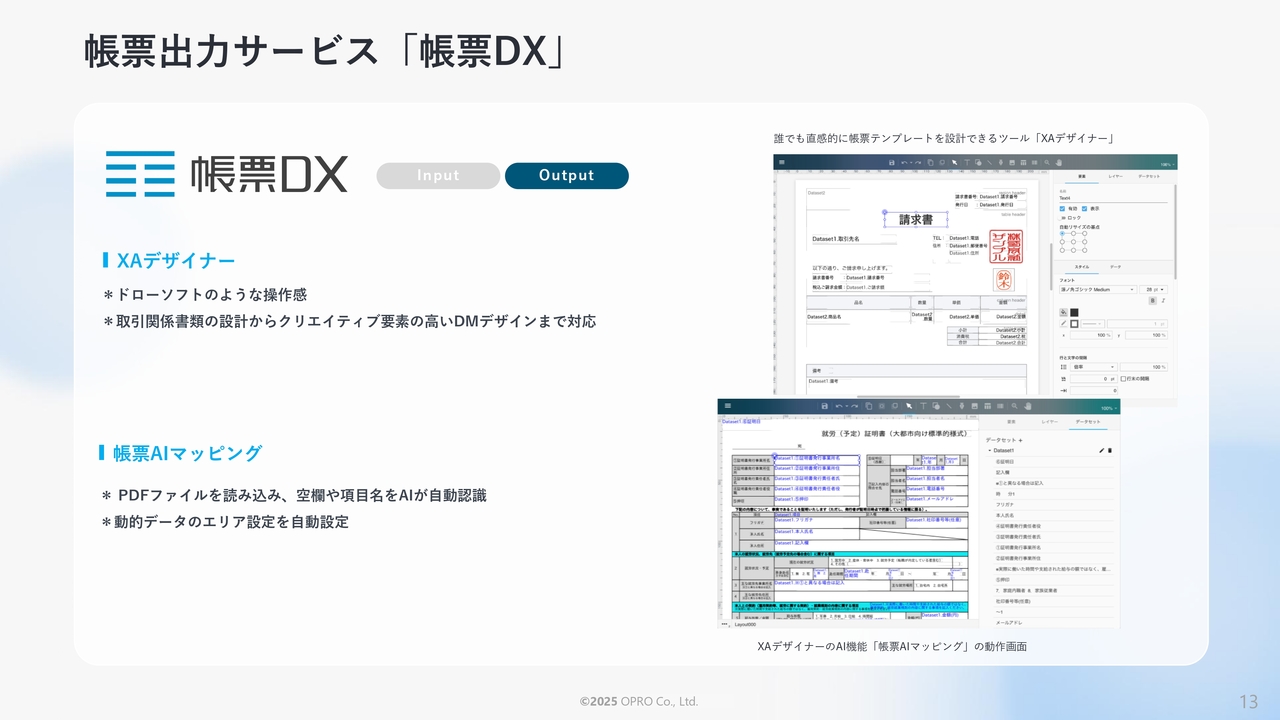Uncheck the 有効 checkbox
The height and width of the screenshot is (720, 1280).
click(x=1063, y=209)
